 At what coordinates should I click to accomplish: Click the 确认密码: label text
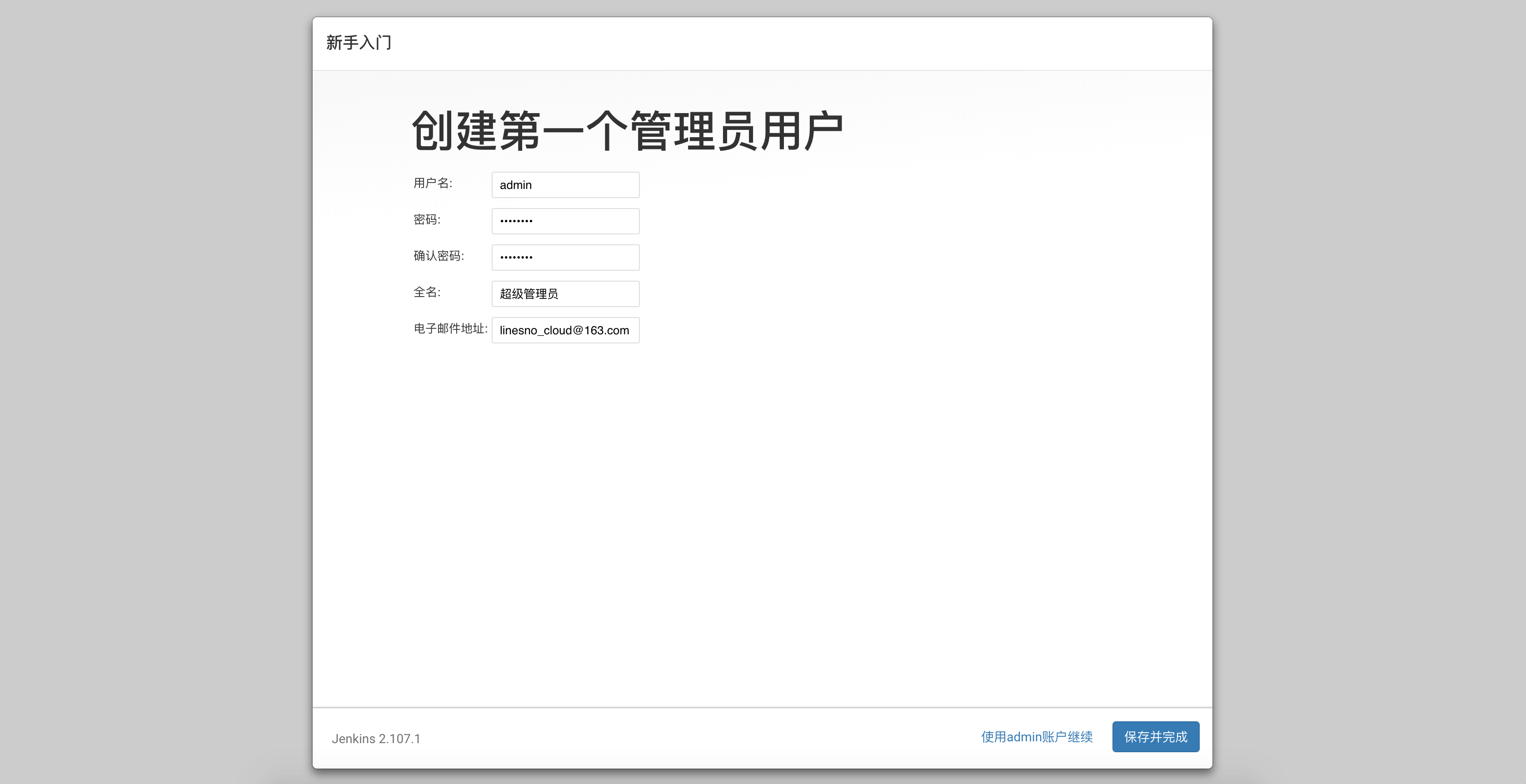[439, 256]
